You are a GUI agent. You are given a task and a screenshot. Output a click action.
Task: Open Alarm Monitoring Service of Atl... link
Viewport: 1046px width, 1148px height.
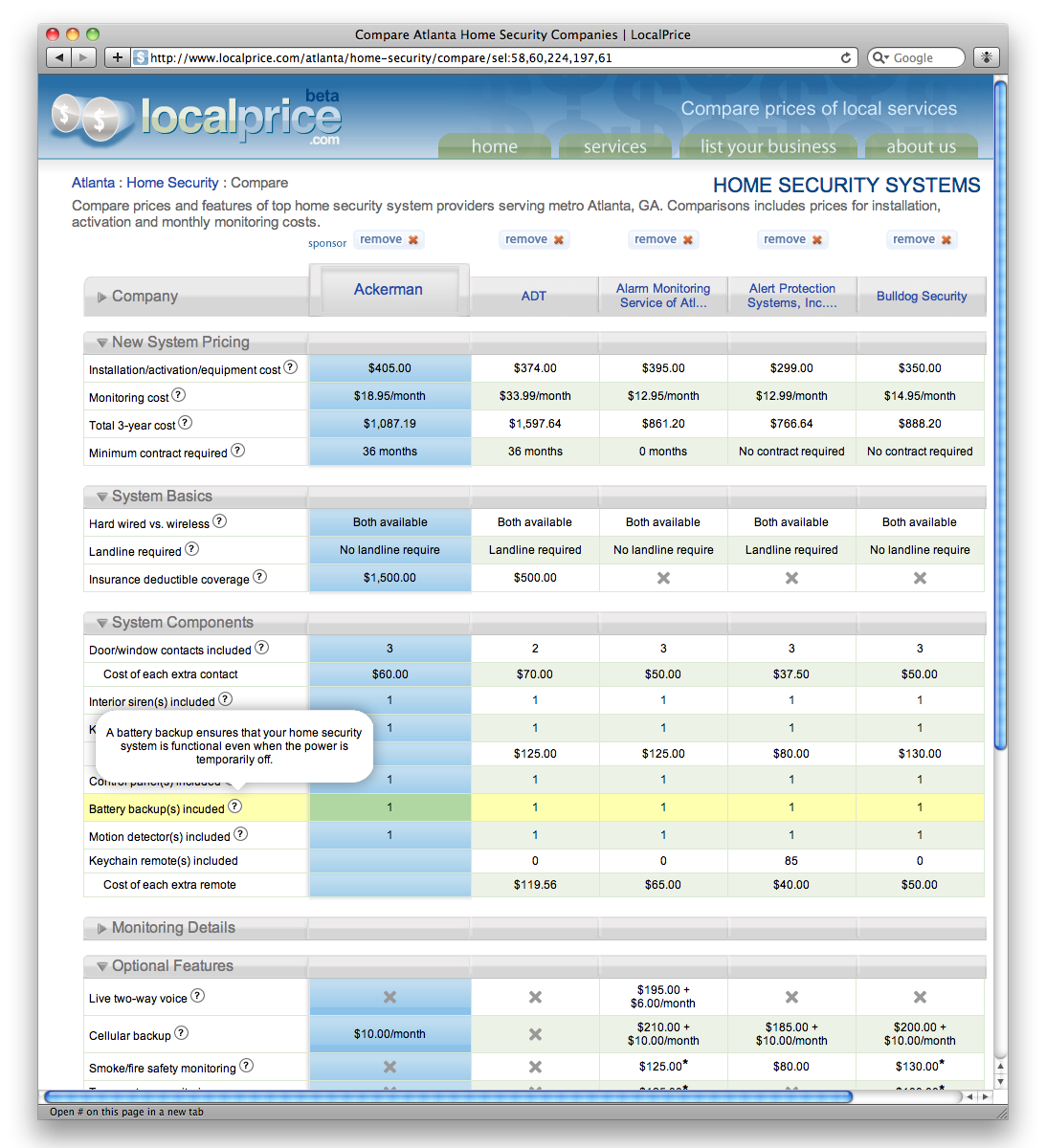pyautogui.click(x=663, y=296)
